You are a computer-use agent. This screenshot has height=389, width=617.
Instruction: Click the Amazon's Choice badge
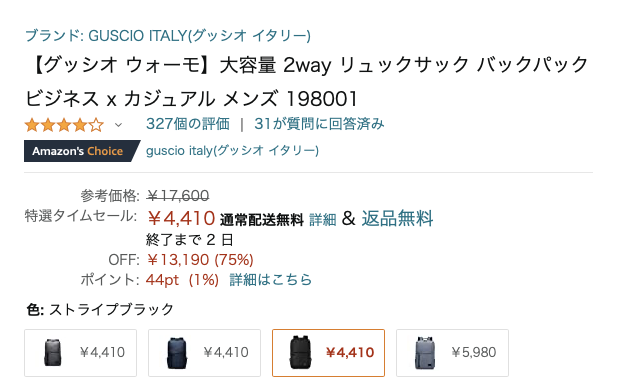click(x=82, y=151)
